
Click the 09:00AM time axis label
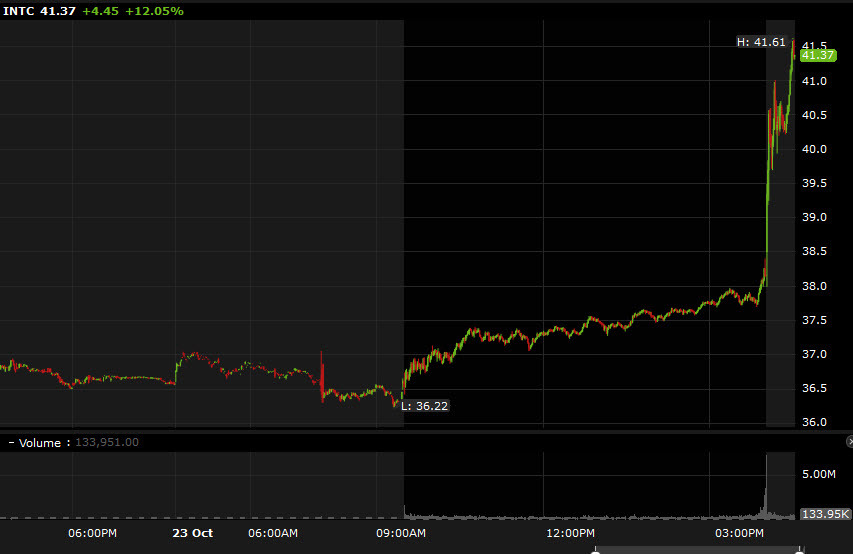click(x=403, y=533)
